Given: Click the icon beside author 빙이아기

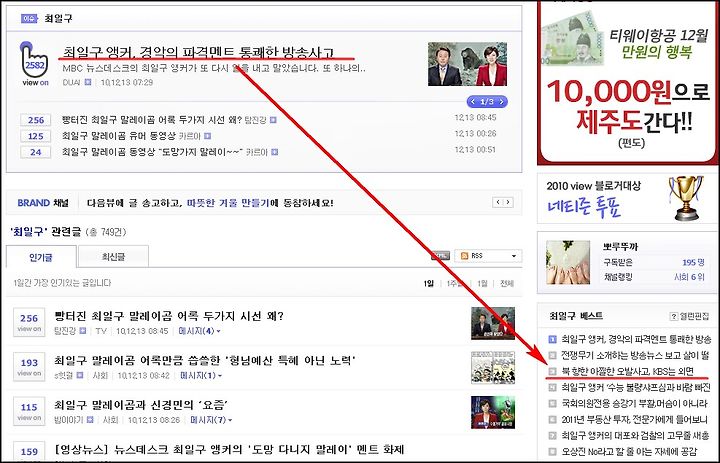Looking at the screenshot, I should 90,420.
